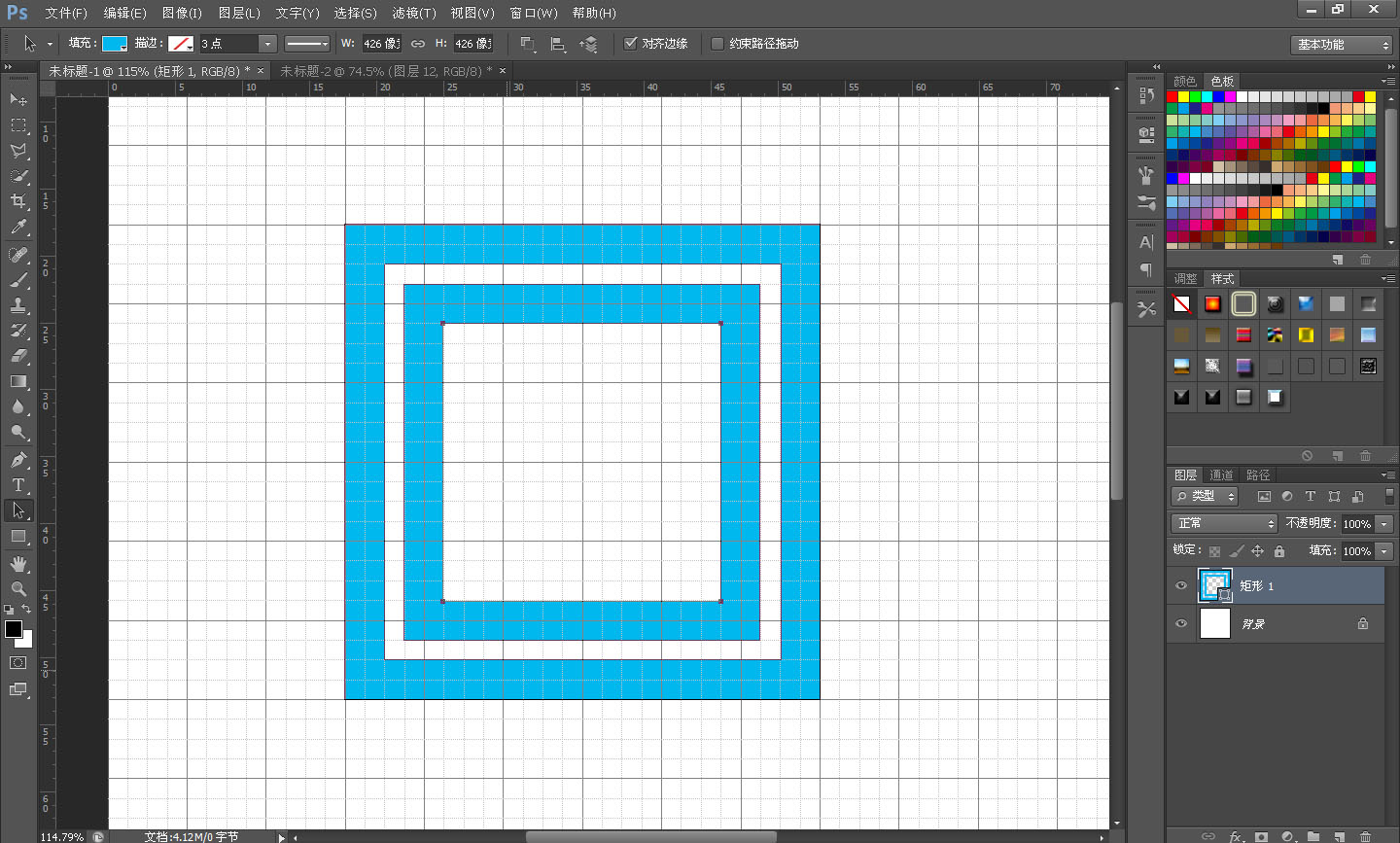This screenshot has width=1400, height=843.
Task: Select the Crop tool
Action: point(18,201)
